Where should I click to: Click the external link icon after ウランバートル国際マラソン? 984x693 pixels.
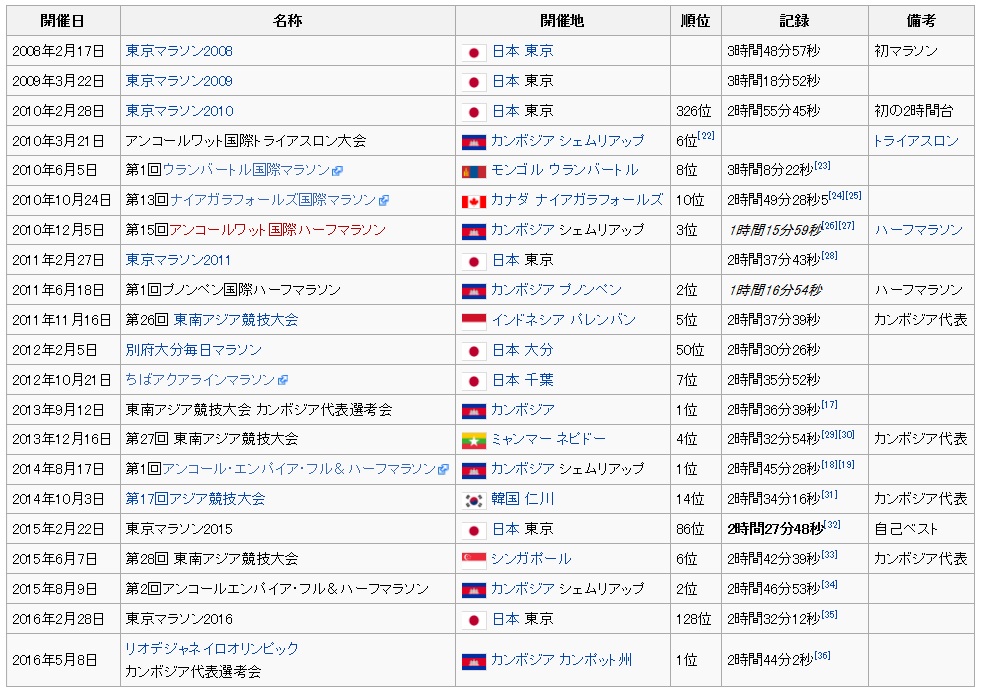click(338, 171)
